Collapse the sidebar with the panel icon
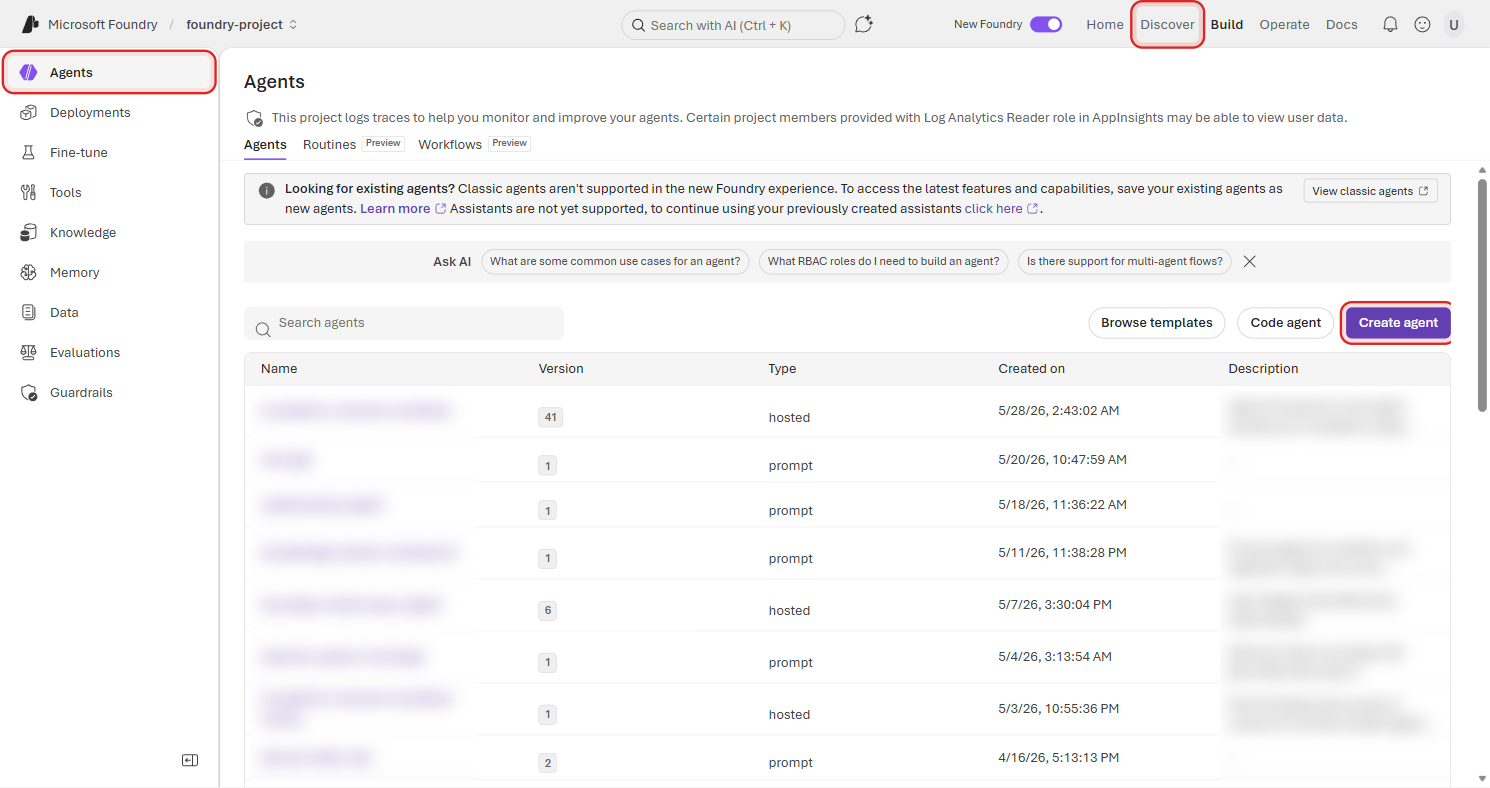 tap(190, 760)
